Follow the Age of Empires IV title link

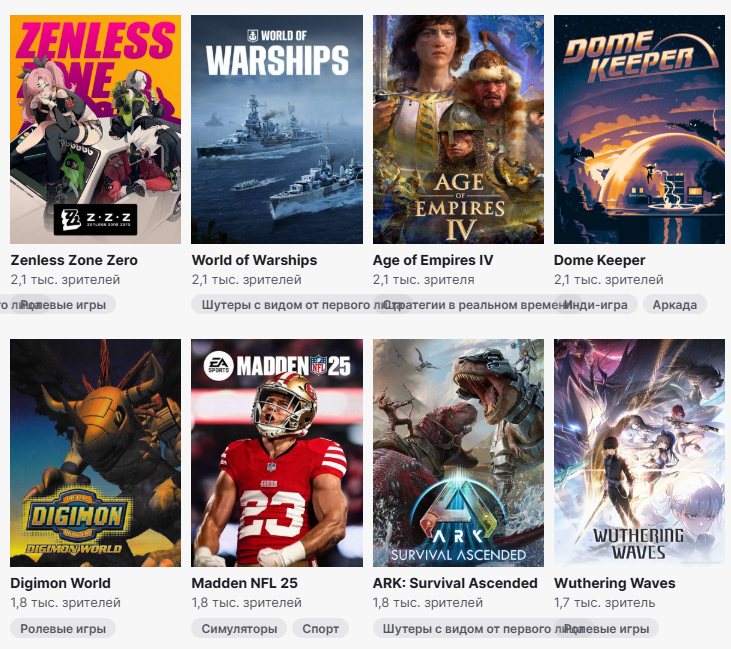click(433, 260)
